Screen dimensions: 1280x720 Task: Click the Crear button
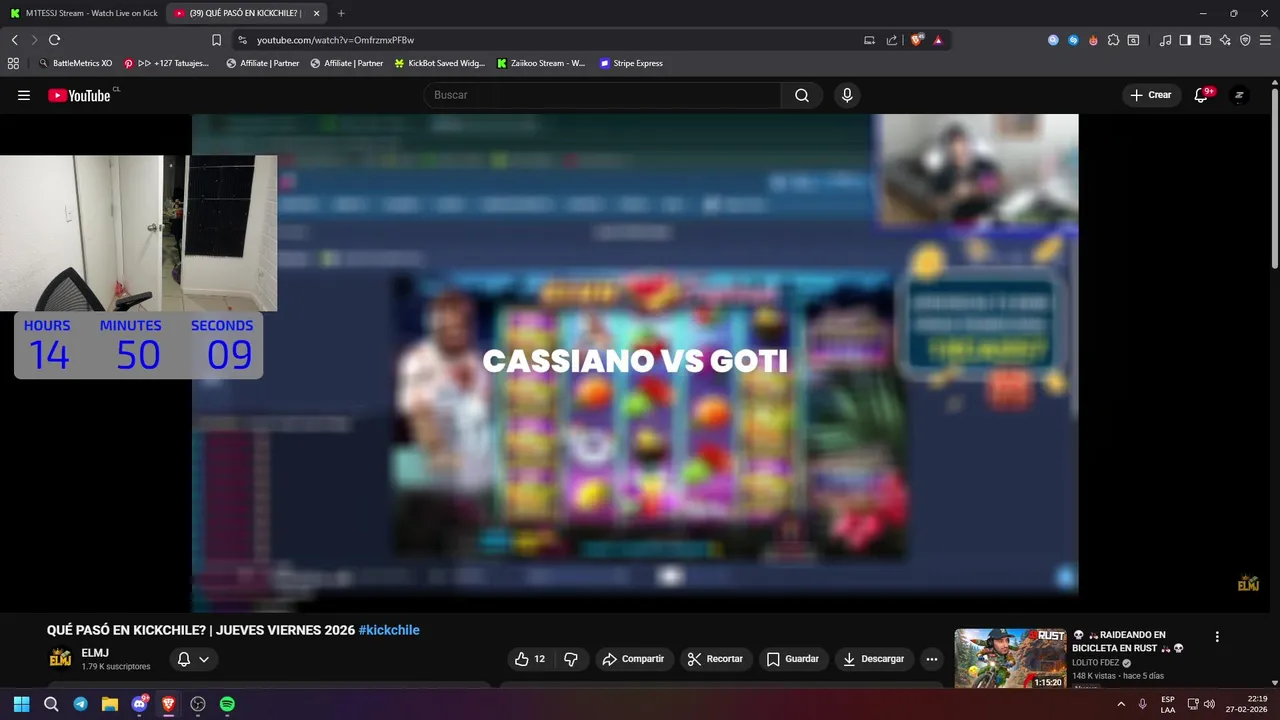(x=1151, y=95)
